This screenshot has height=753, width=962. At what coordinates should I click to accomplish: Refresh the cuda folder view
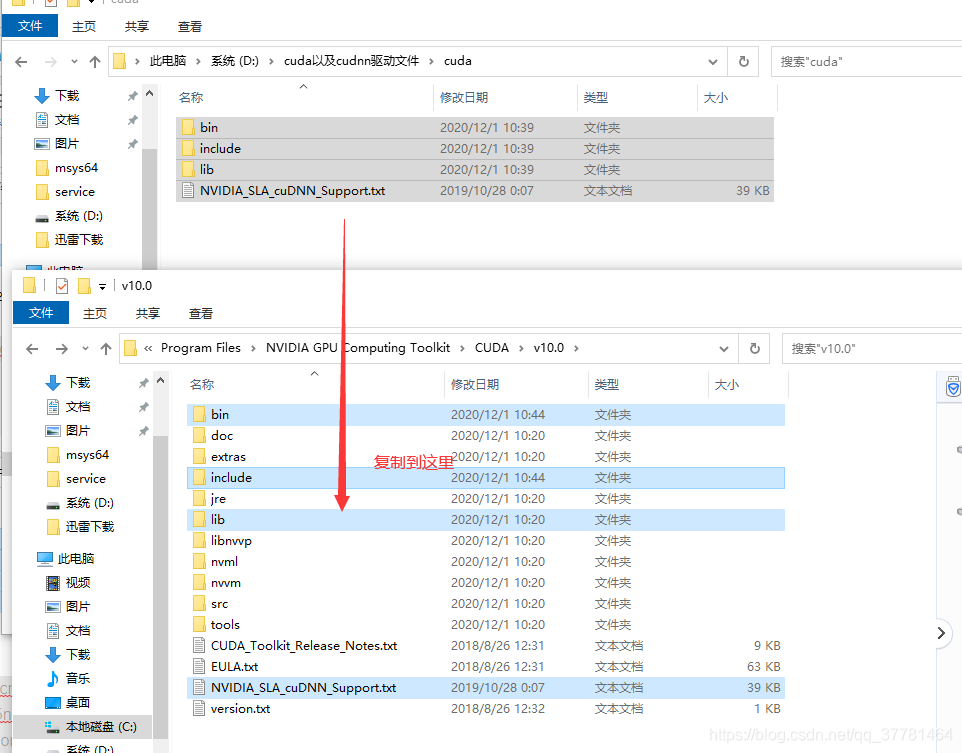pos(744,61)
